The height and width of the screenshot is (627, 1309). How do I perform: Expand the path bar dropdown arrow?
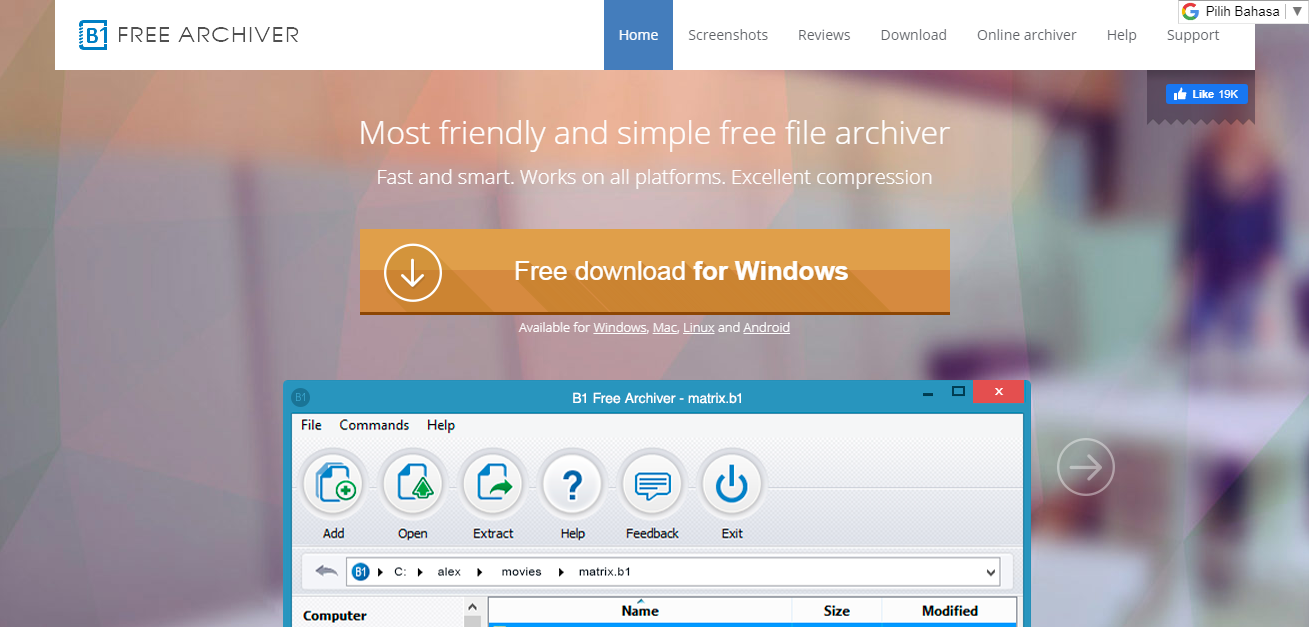[991, 573]
